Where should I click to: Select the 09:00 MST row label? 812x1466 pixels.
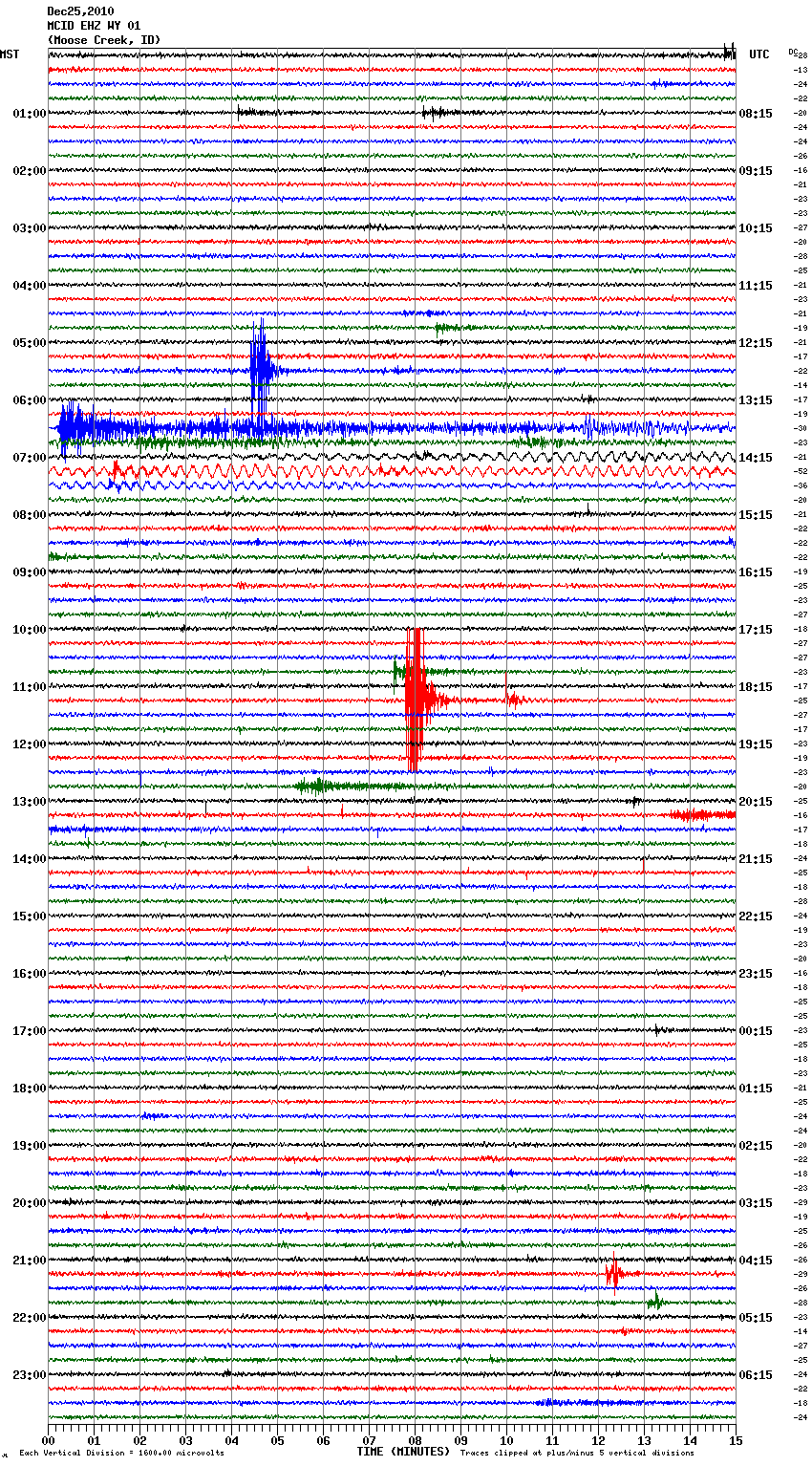coord(30,572)
